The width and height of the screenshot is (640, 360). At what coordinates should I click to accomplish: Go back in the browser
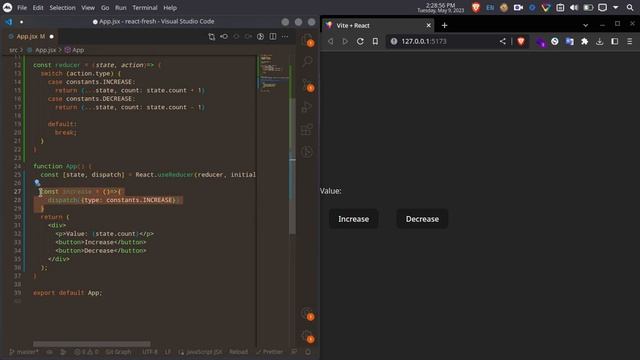(331, 41)
